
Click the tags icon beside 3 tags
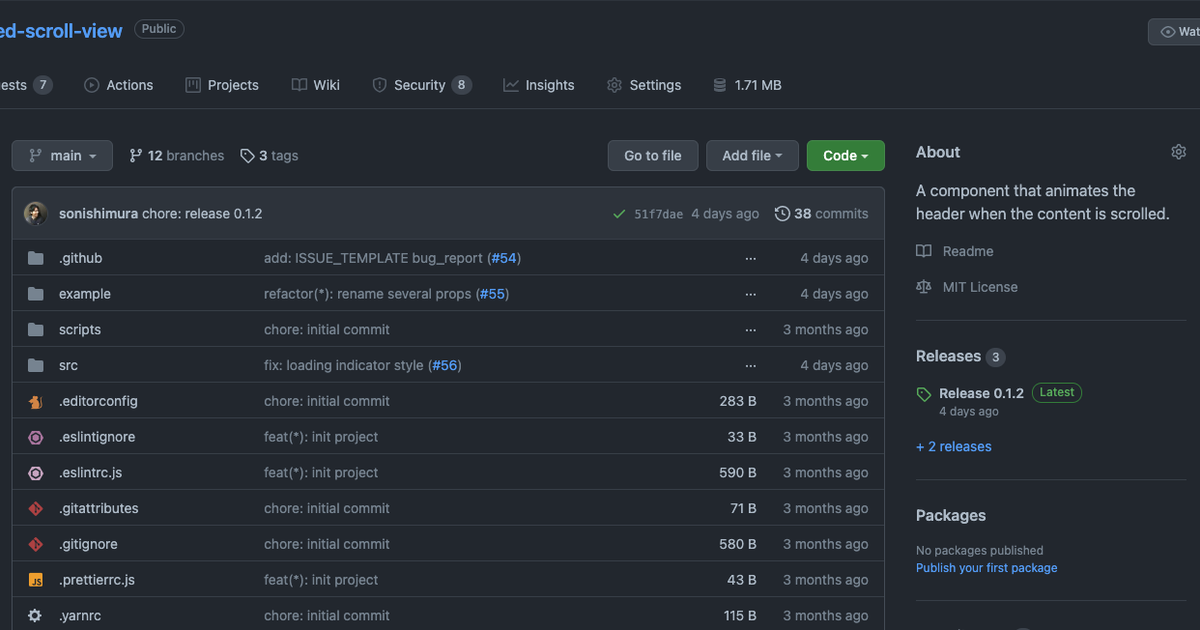pyautogui.click(x=247, y=156)
